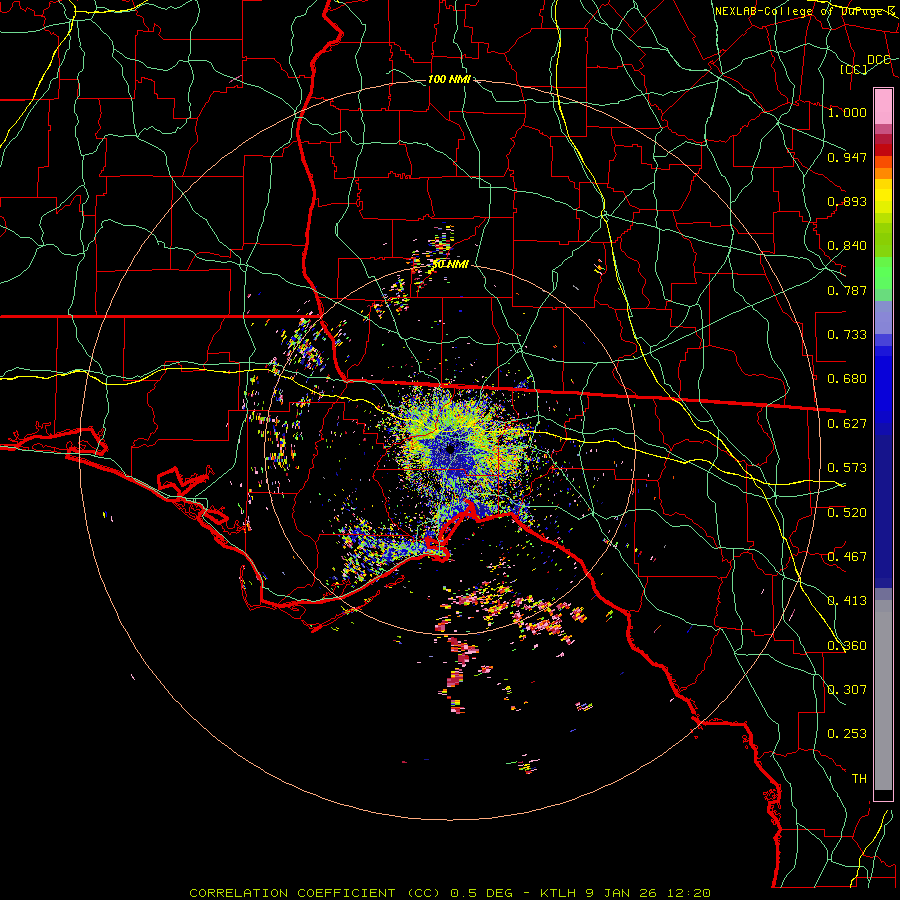900x900 pixels.
Task: Select the 0.253 scale value
Action: tap(847, 734)
